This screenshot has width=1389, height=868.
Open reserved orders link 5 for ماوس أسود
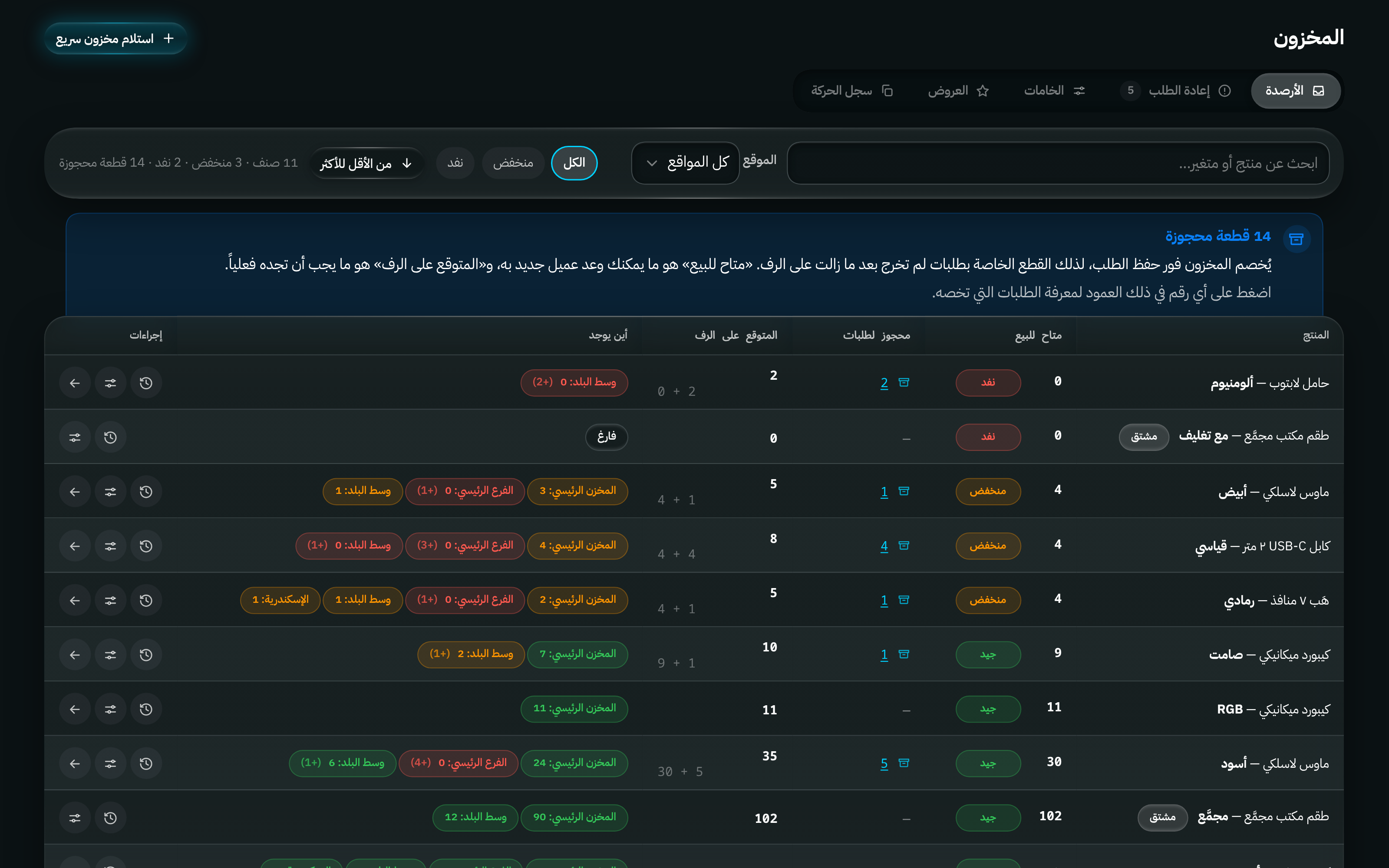(x=884, y=763)
